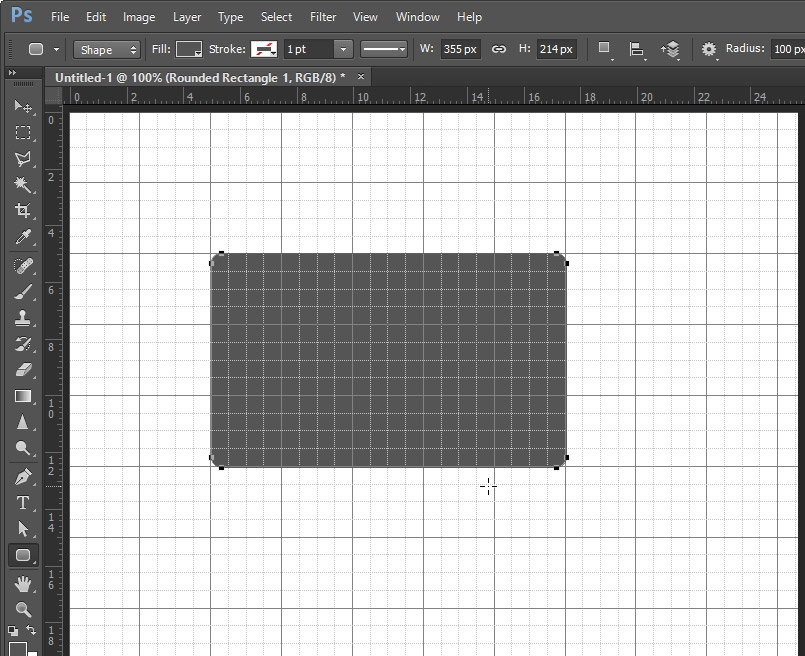This screenshot has width=805, height=656.
Task: Open the tool preset picker arrow
Action: 56,50
